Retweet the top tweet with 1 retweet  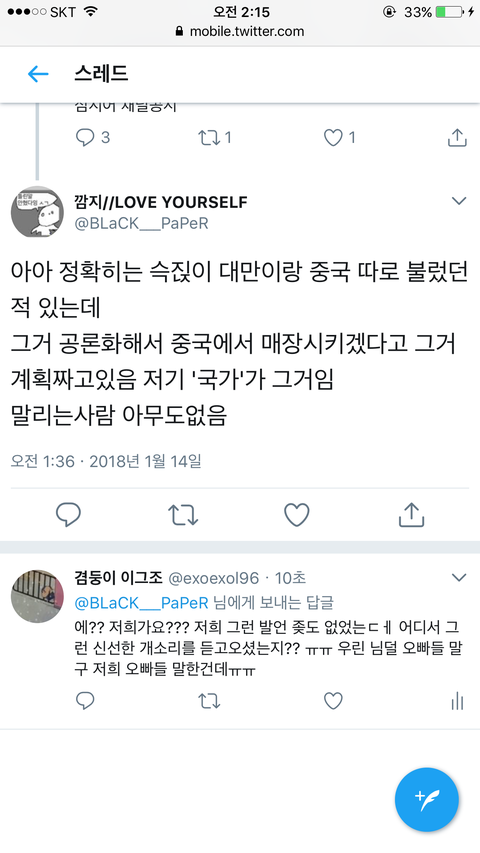(214, 138)
